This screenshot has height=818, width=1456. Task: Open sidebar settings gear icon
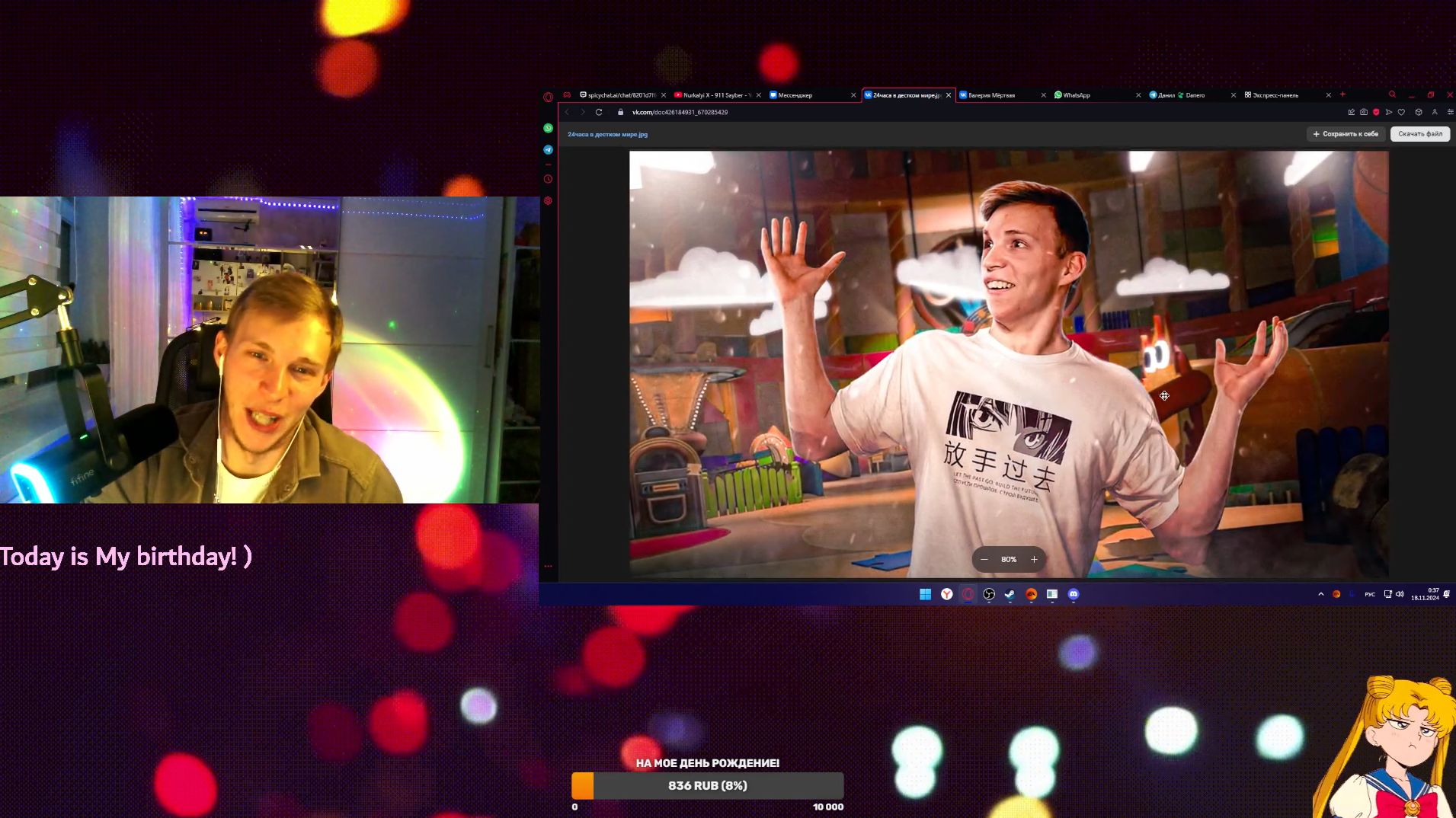(548, 201)
